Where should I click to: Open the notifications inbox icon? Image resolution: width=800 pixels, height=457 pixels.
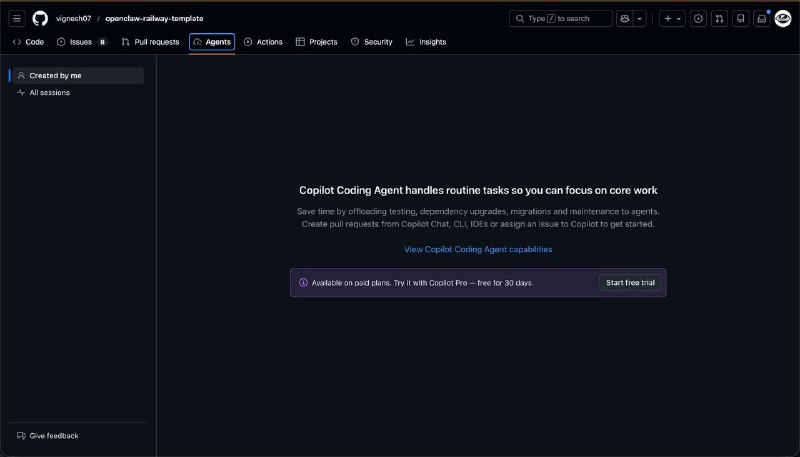[761, 18]
